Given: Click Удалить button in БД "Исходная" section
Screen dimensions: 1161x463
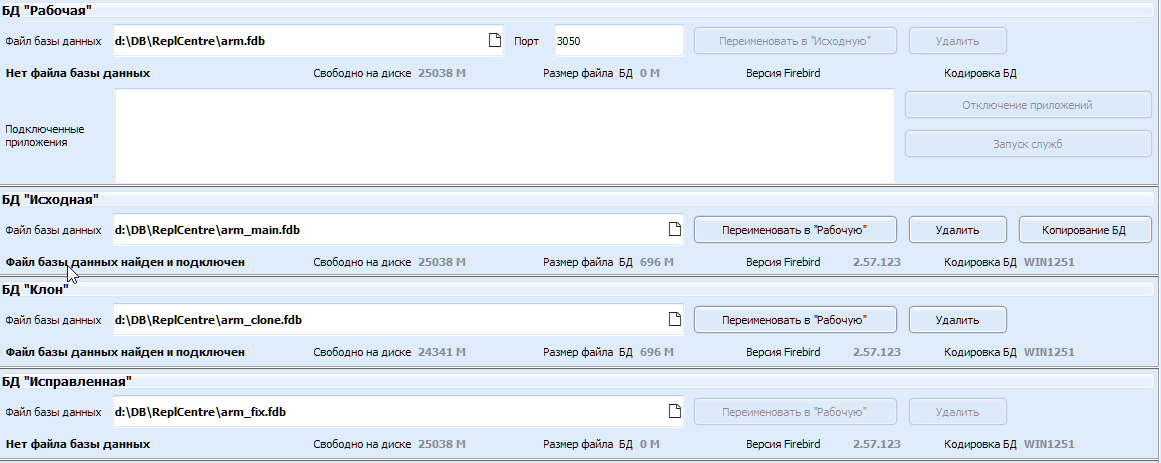Looking at the screenshot, I should coord(957,230).
